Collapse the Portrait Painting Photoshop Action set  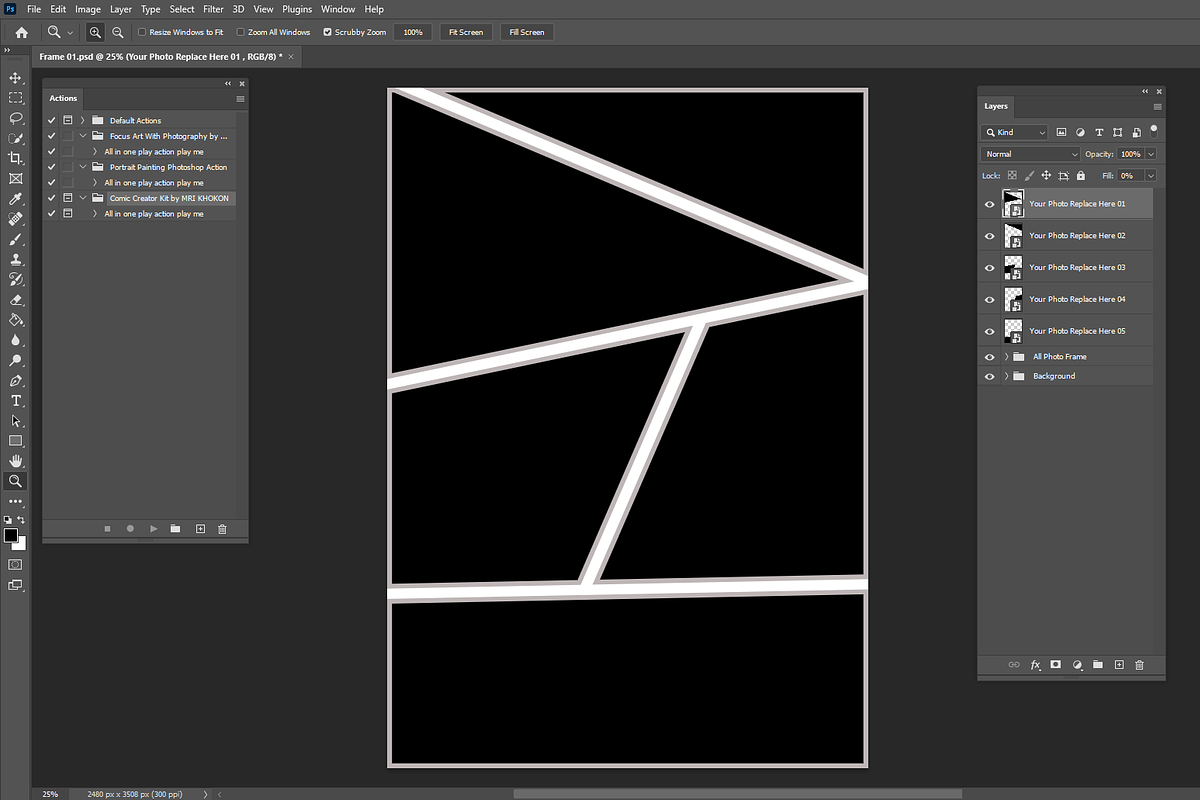[83, 167]
